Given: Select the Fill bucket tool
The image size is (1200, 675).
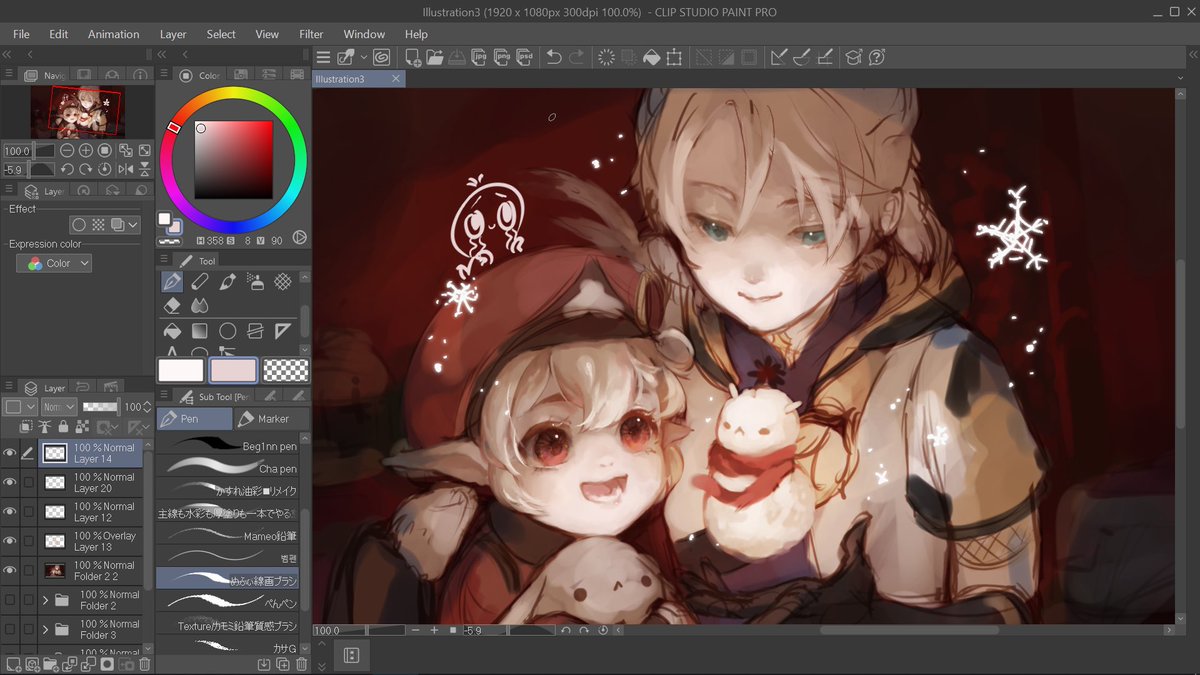Looking at the screenshot, I should [x=173, y=331].
